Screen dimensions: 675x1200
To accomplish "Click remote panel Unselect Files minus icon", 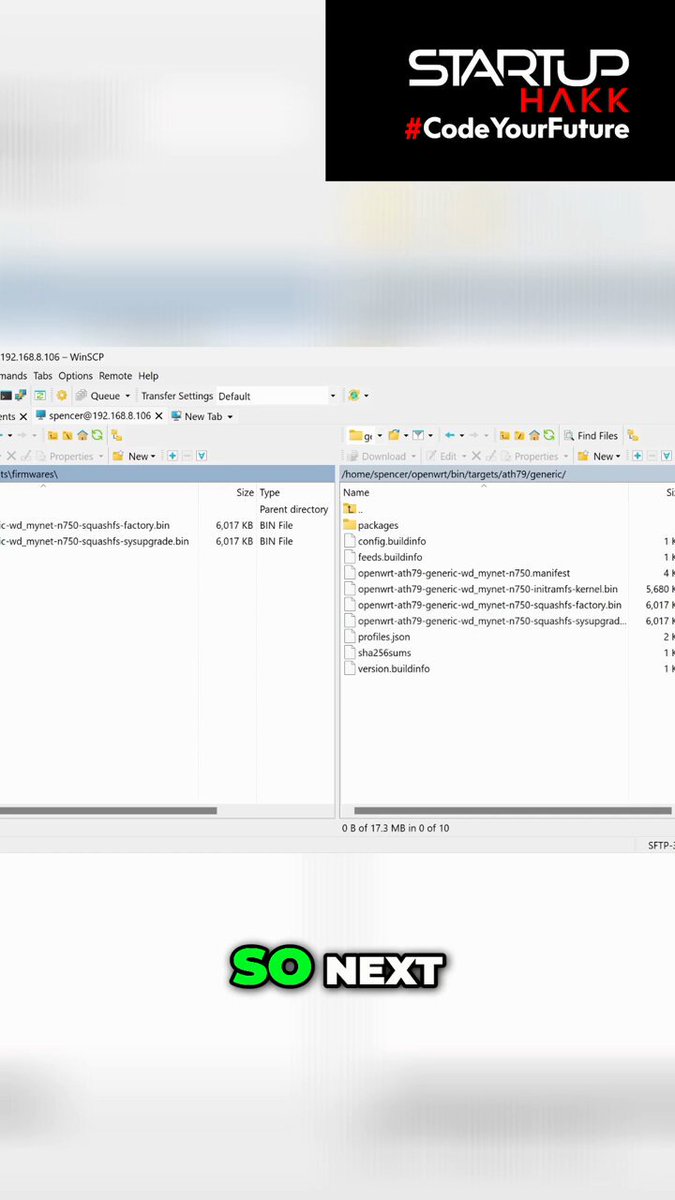I will 652,456.
